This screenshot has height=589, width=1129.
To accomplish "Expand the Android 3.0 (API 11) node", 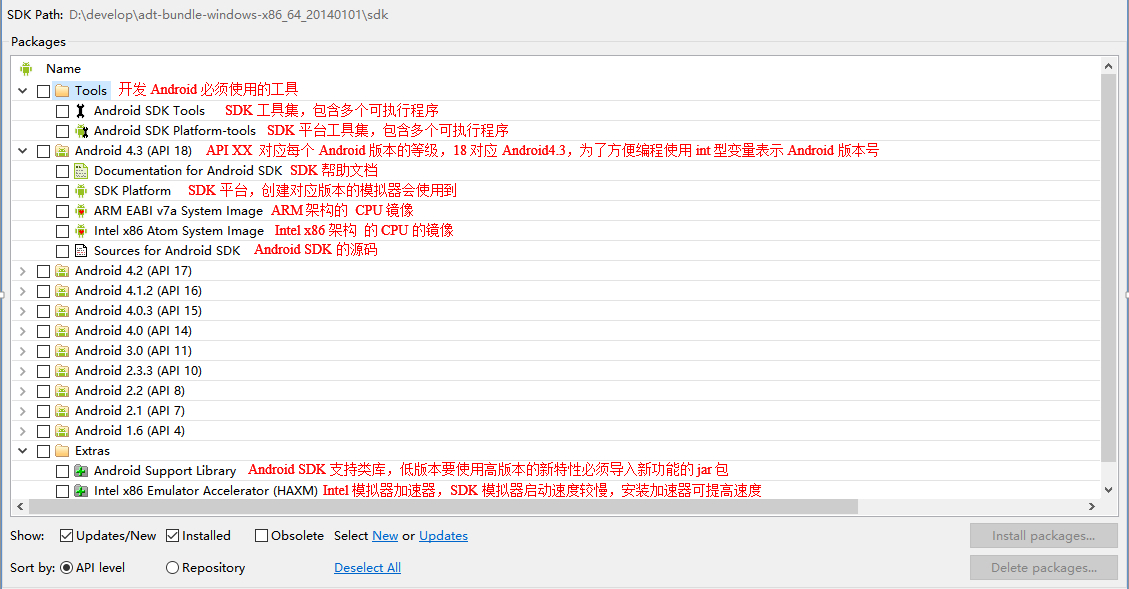I will point(22,351).
